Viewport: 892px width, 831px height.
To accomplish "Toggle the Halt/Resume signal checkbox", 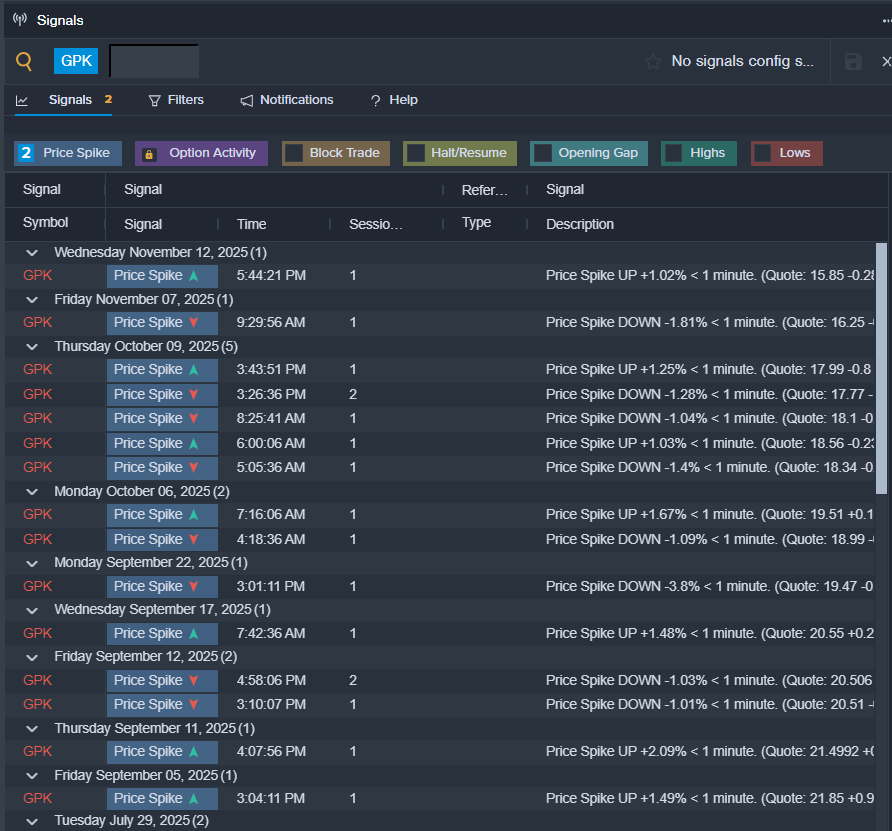I will coord(416,153).
